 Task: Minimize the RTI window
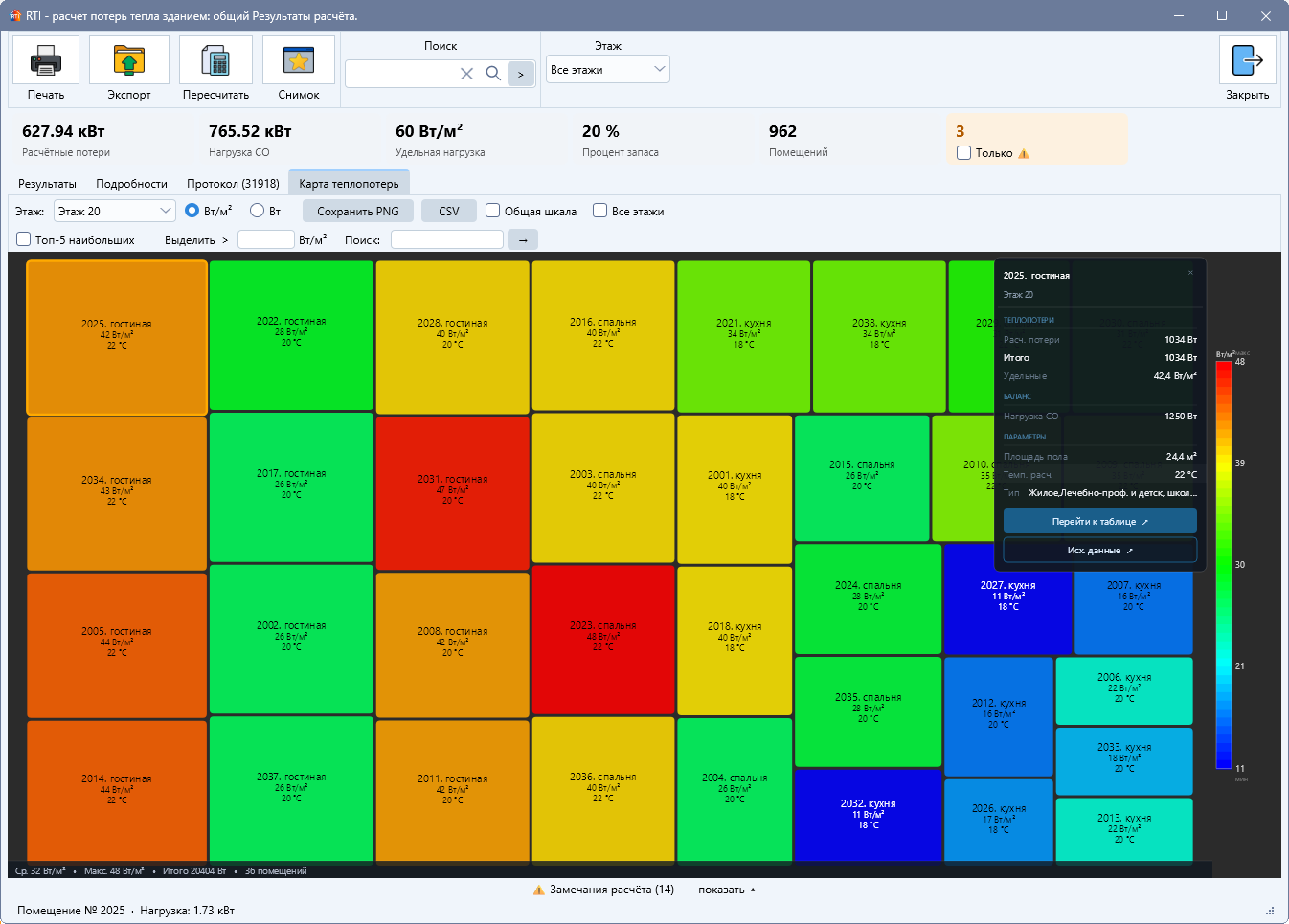point(1179,15)
